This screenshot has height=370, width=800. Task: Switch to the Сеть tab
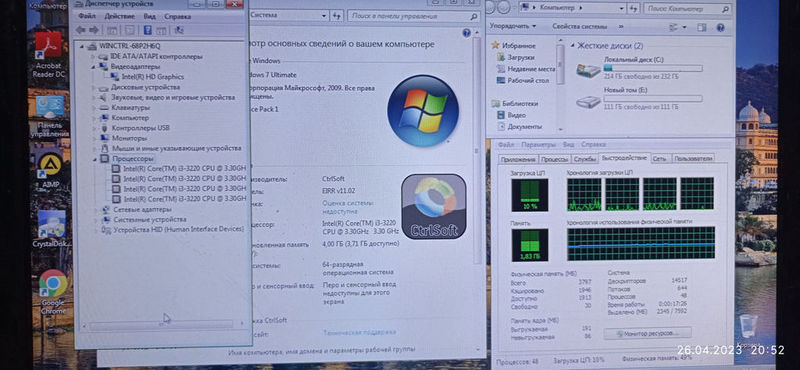pyautogui.click(x=659, y=159)
